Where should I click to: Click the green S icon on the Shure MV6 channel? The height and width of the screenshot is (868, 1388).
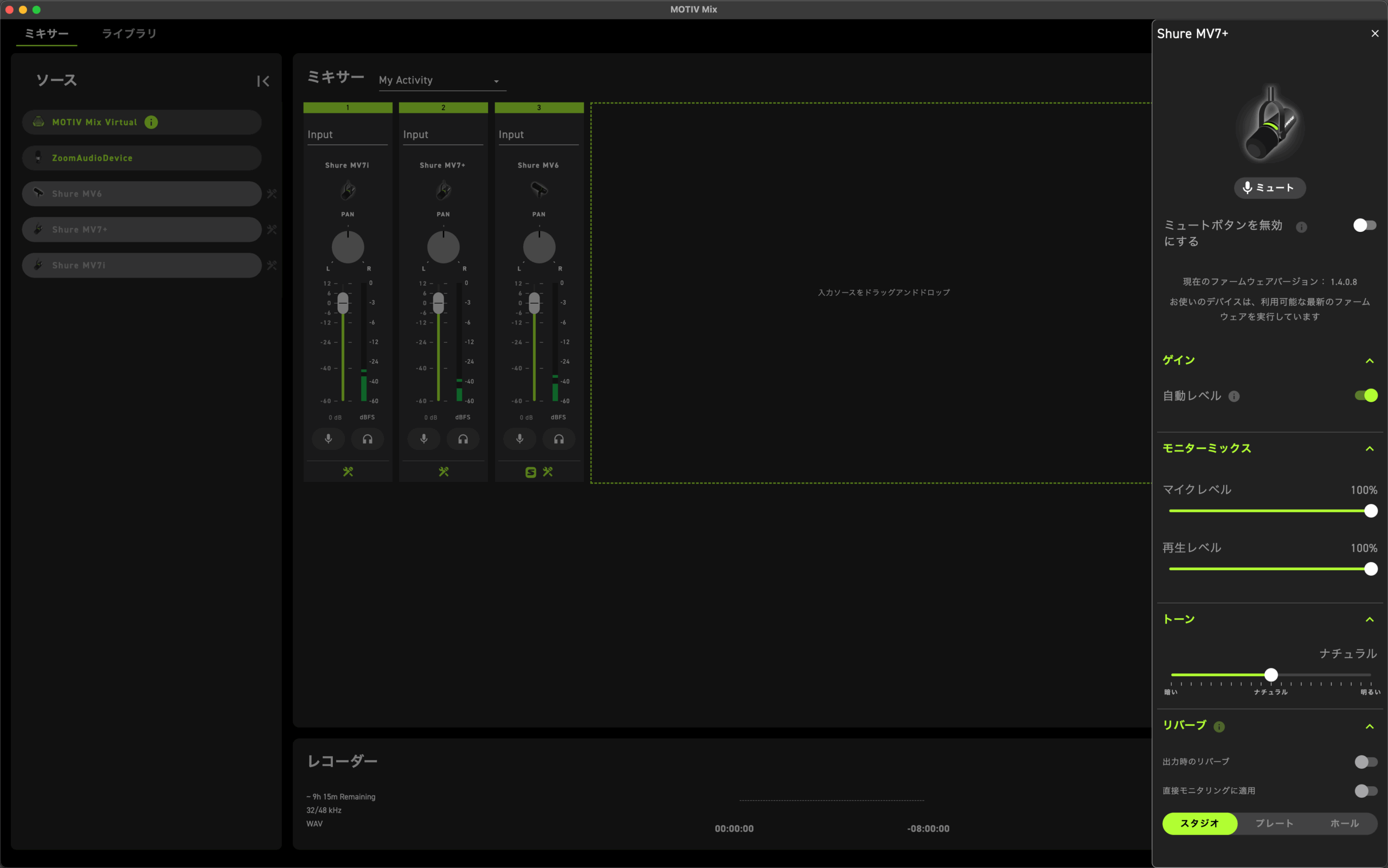click(x=529, y=471)
